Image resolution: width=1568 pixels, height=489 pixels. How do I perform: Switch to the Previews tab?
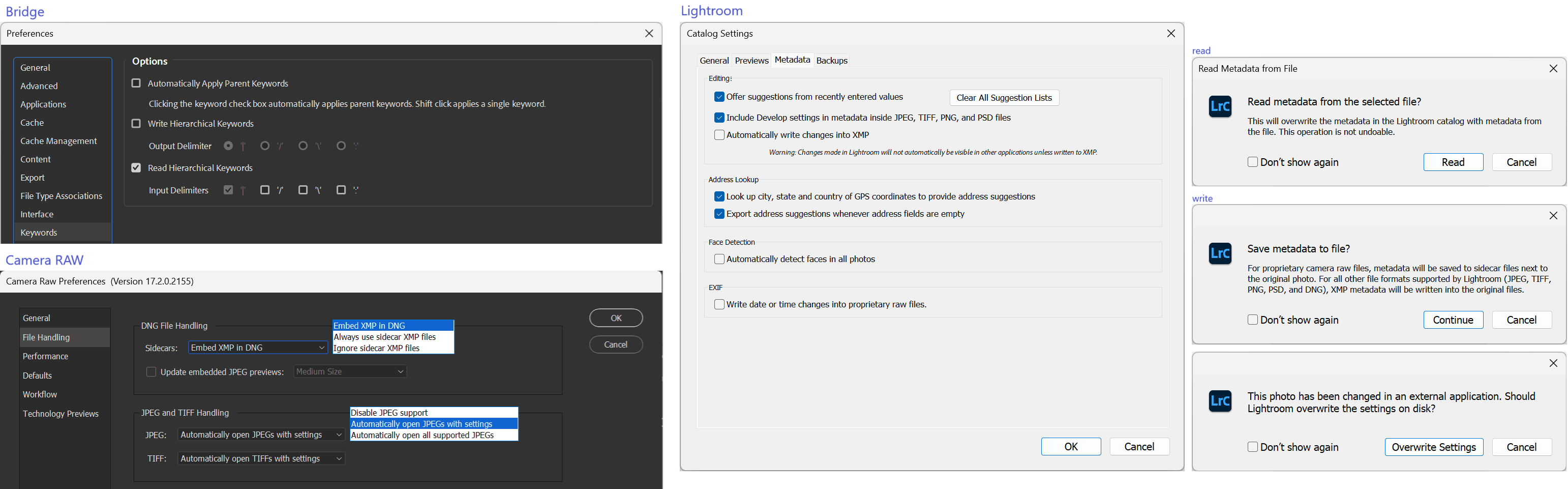pyautogui.click(x=751, y=60)
